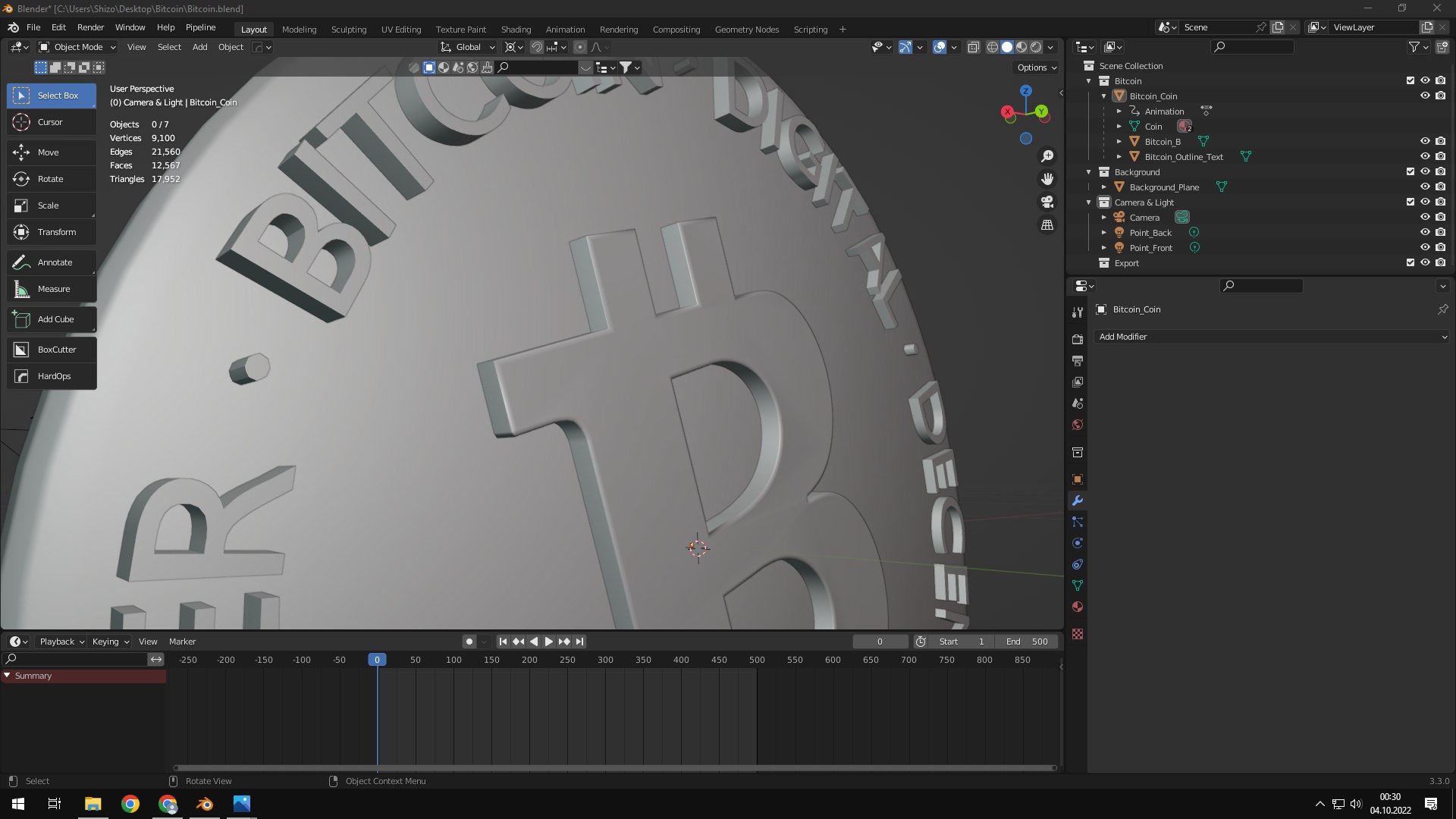
Task: Switch orthographic perspective grid icon
Action: point(1047,224)
